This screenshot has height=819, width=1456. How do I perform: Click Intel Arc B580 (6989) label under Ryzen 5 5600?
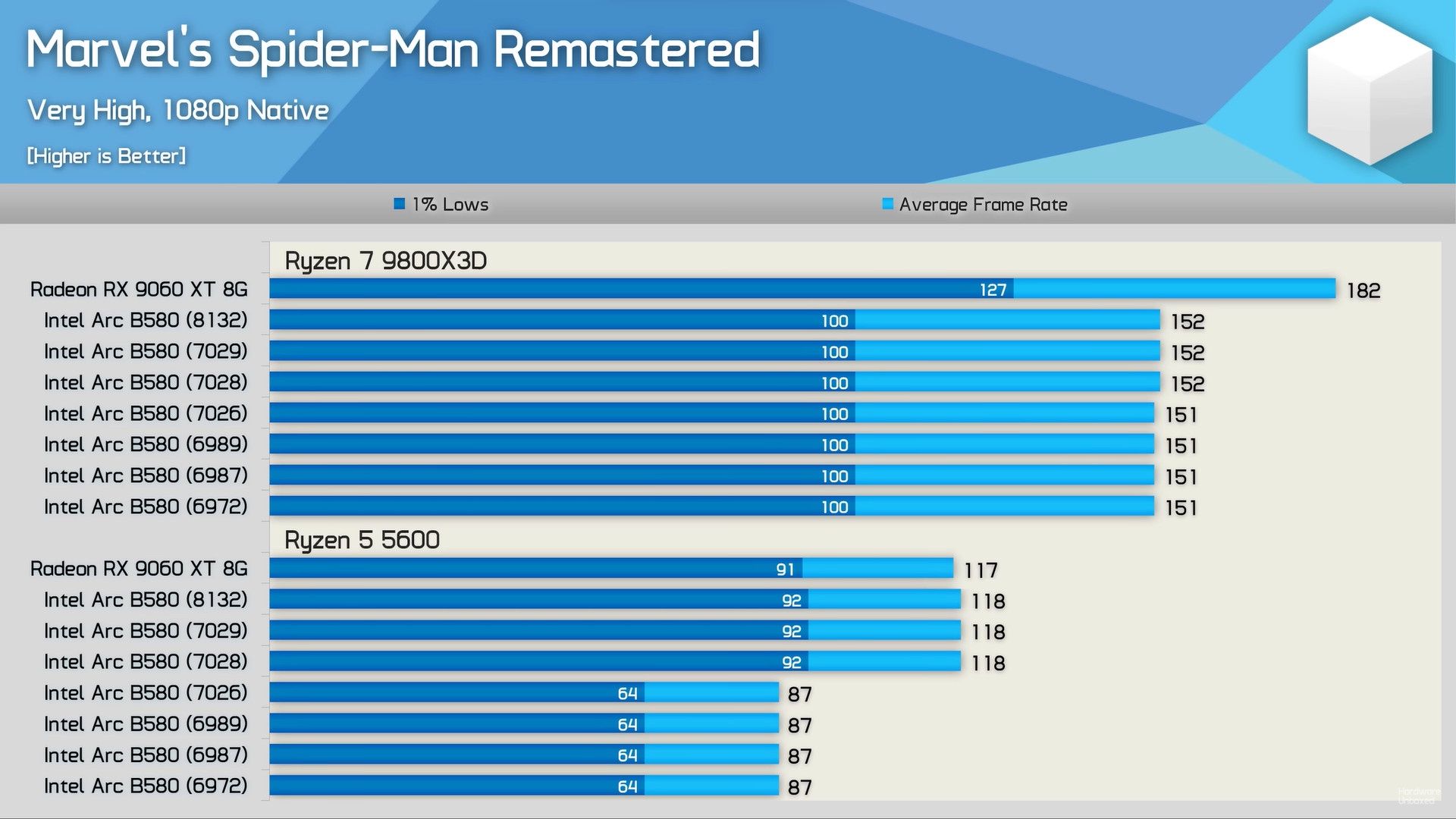[x=146, y=724]
